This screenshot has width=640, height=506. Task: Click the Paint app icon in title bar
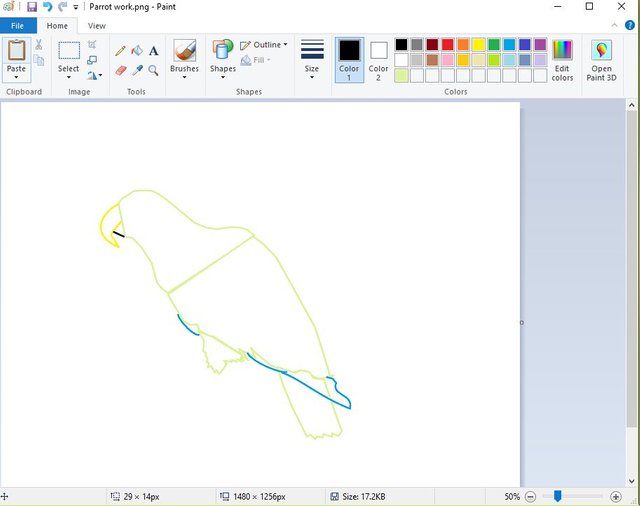(9, 7)
